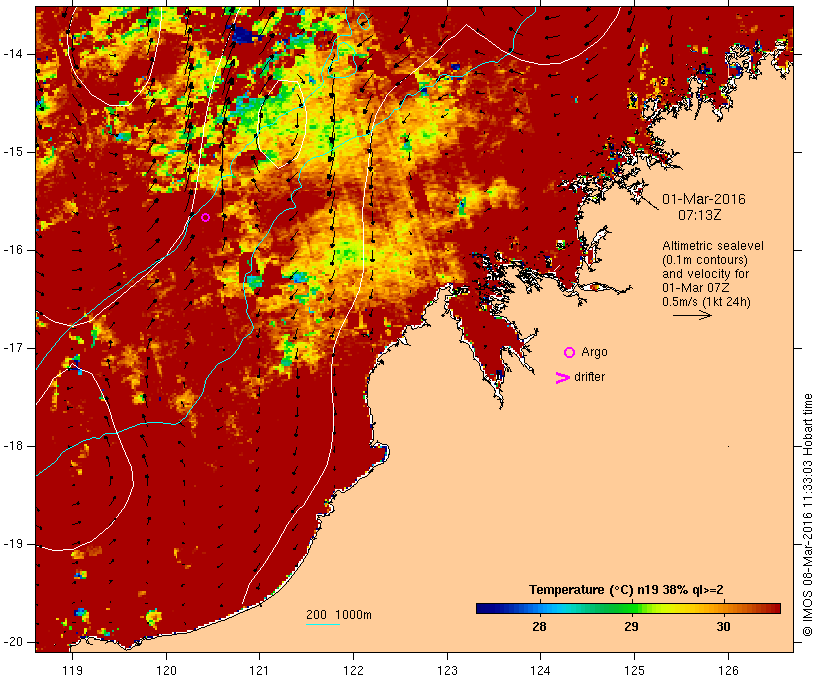Click the '-14' latitude axis label
This screenshot has width=820, height=680.
point(12,54)
